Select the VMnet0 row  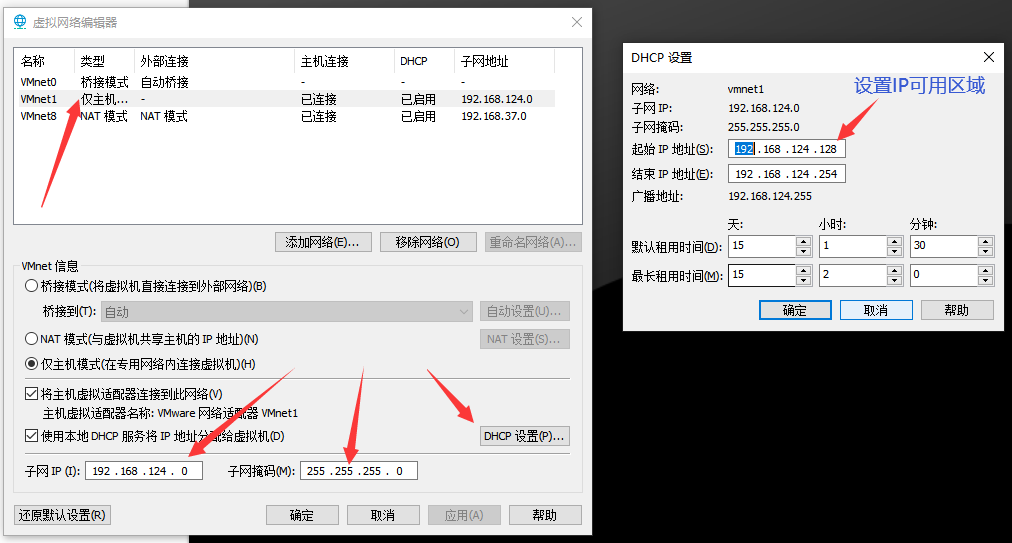(284, 82)
